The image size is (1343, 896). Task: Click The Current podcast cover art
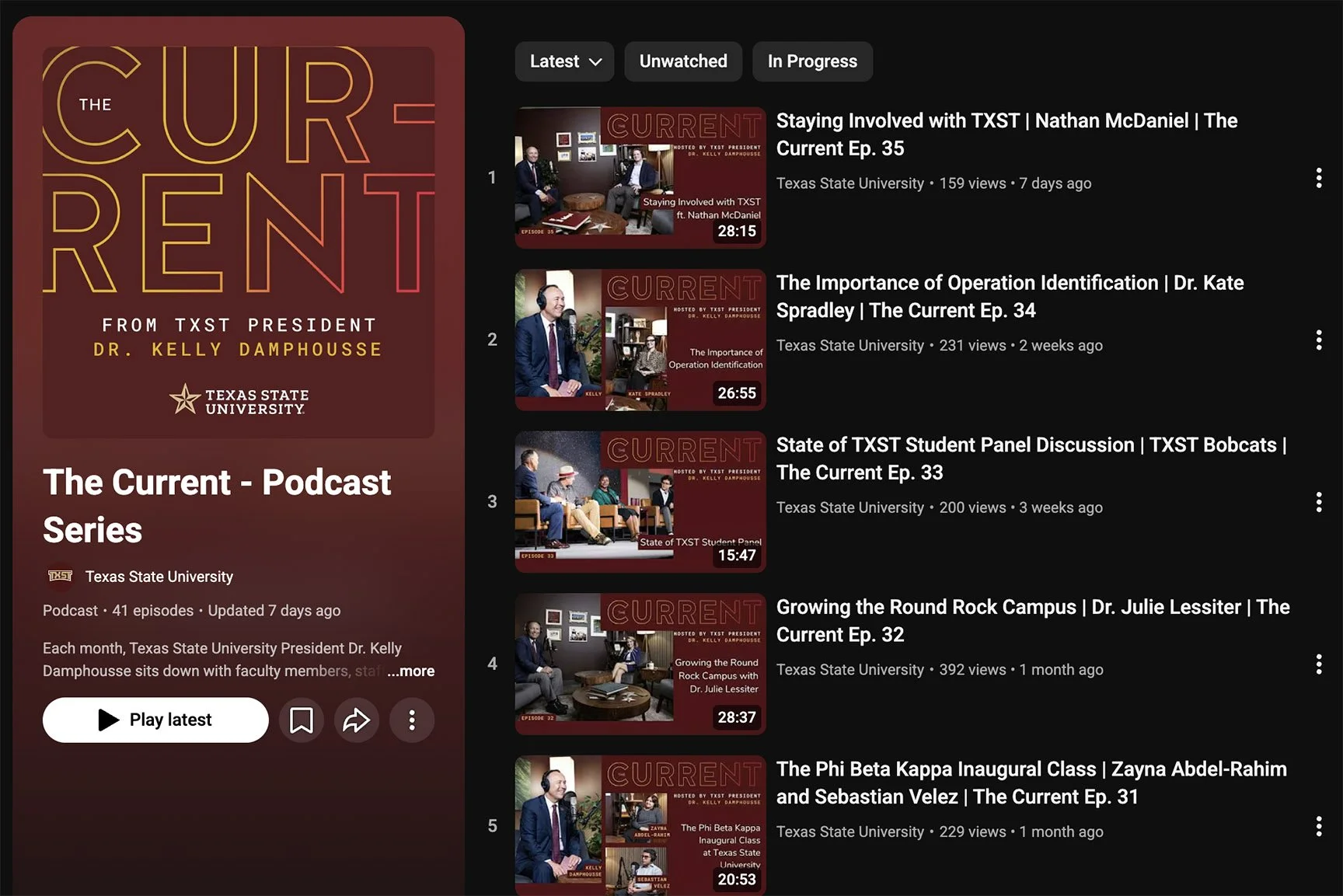(239, 242)
